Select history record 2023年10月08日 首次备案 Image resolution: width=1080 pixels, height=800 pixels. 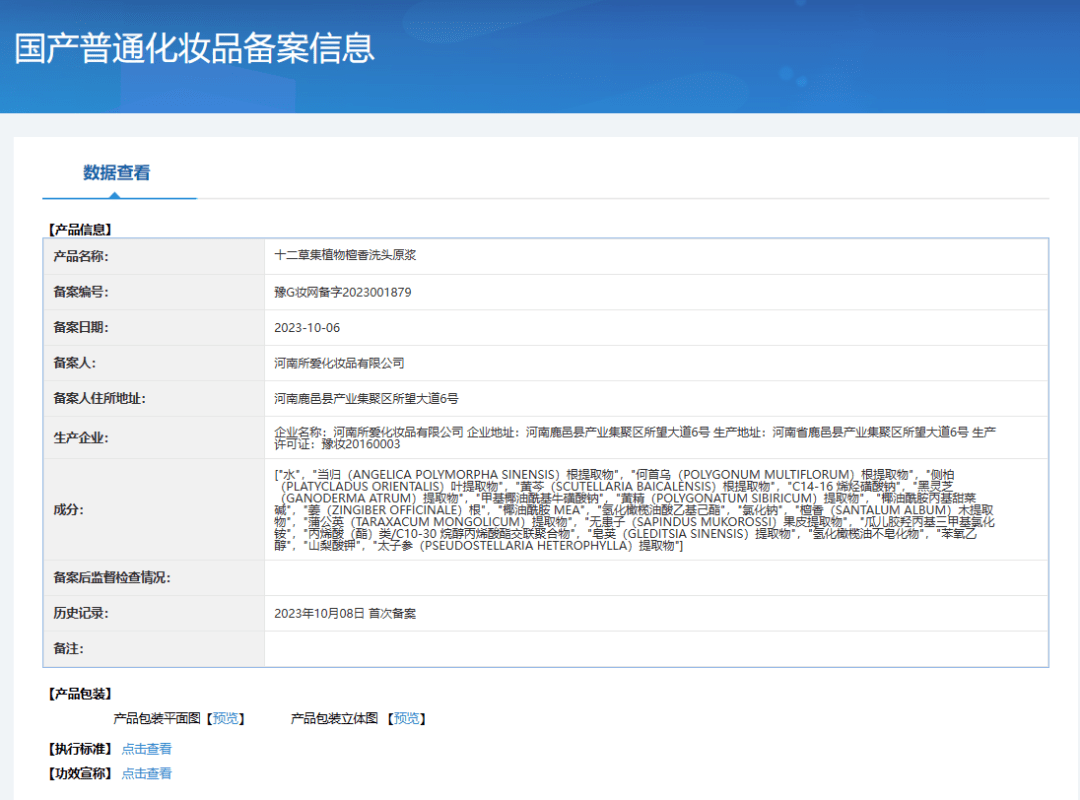click(x=345, y=613)
